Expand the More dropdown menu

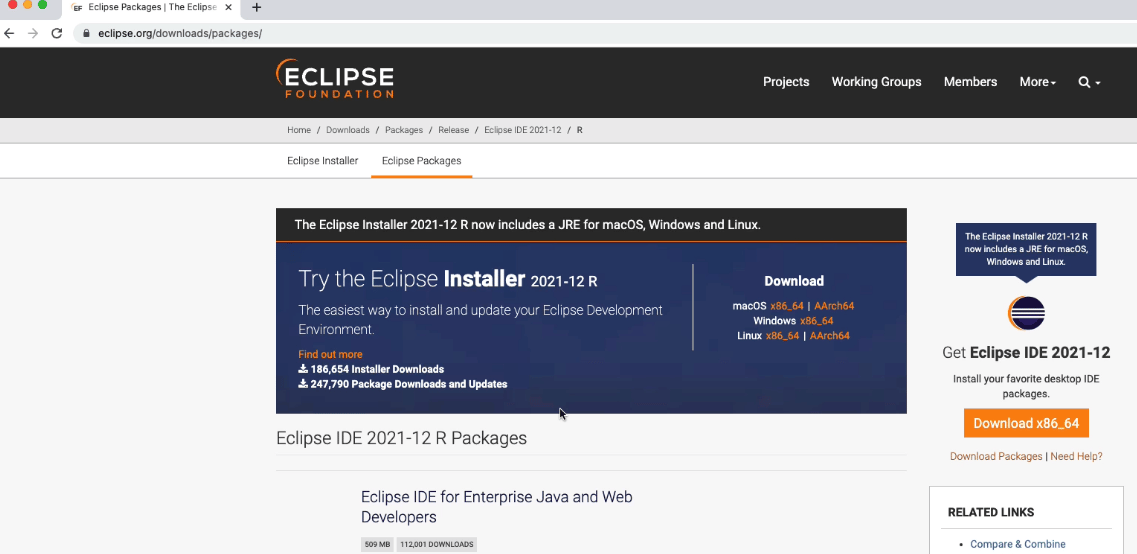[x=1038, y=82]
